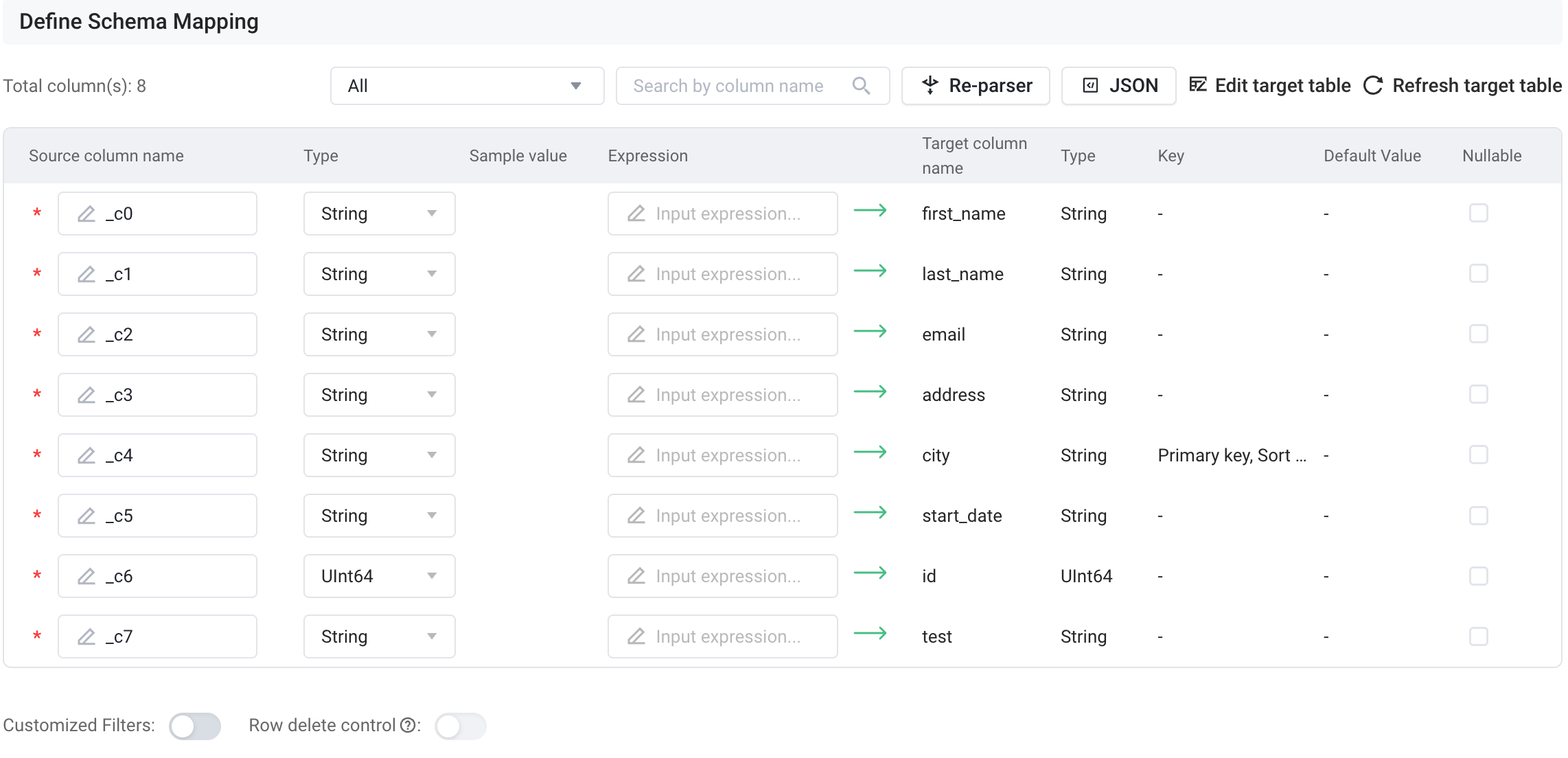This screenshot has height=758, width=1568.
Task: Enable the Customized Filters switch
Action: 195,726
